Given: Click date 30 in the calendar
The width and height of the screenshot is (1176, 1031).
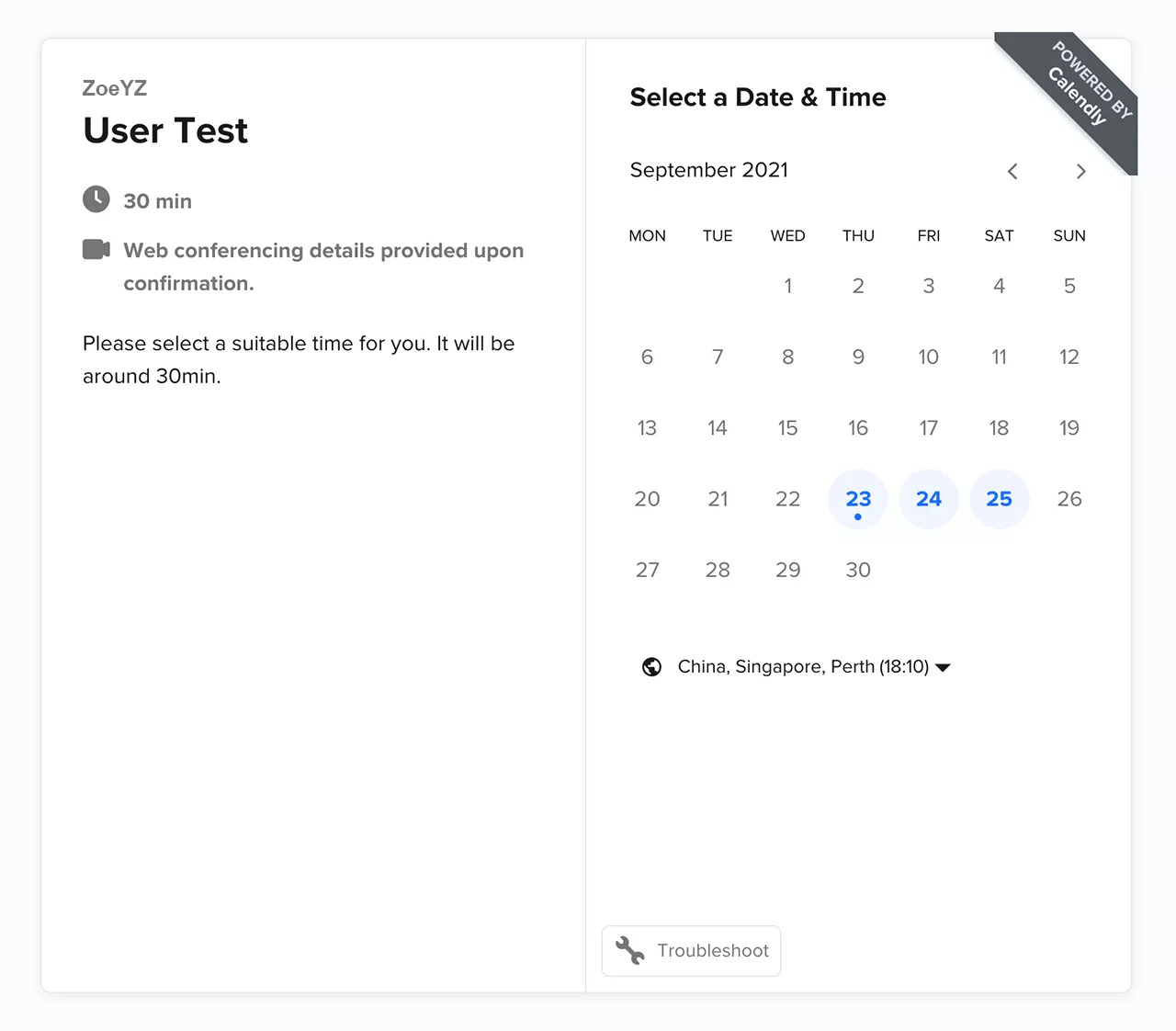Looking at the screenshot, I should (x=858, y=570).
